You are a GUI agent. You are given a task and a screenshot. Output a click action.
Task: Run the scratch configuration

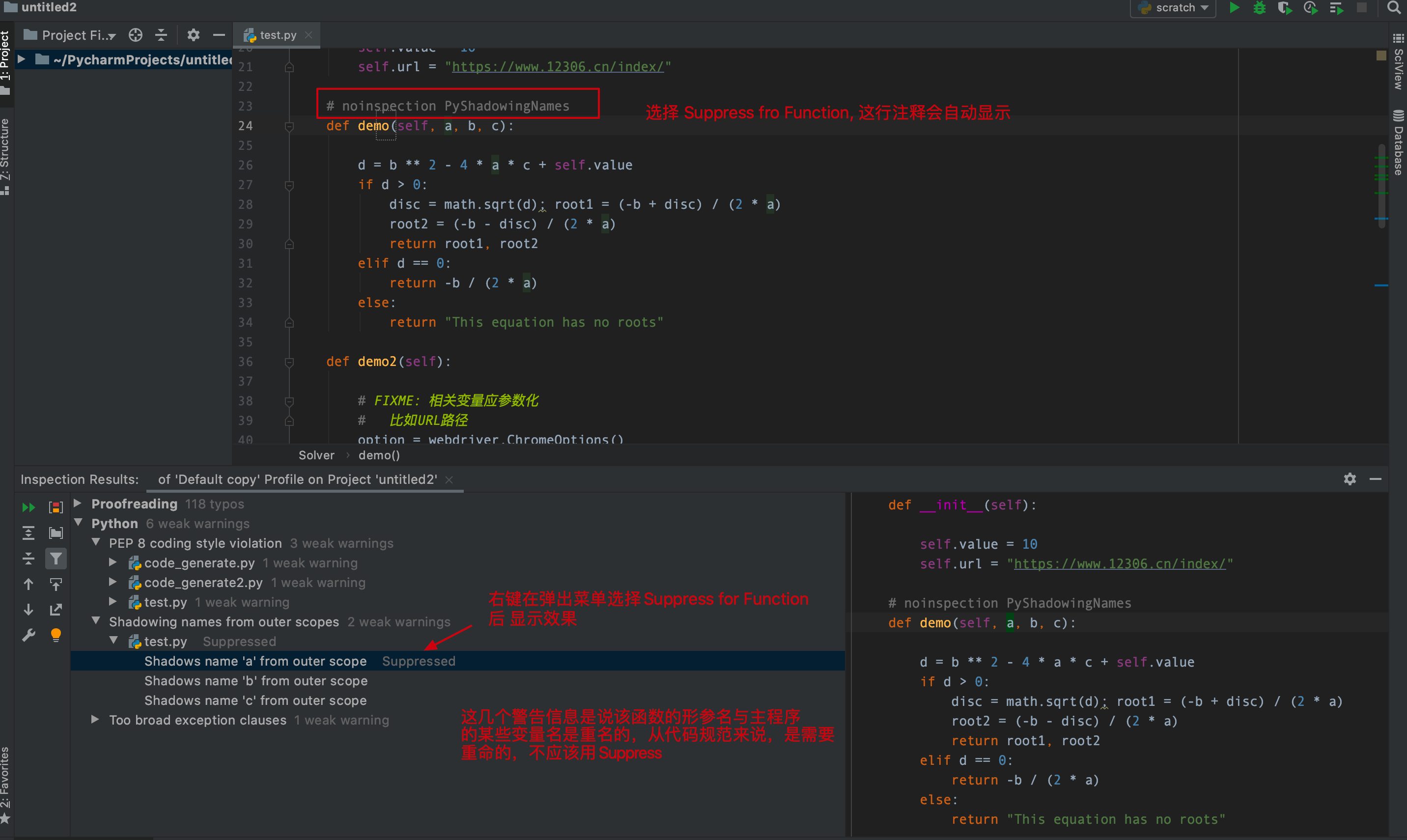point(1235,8)
